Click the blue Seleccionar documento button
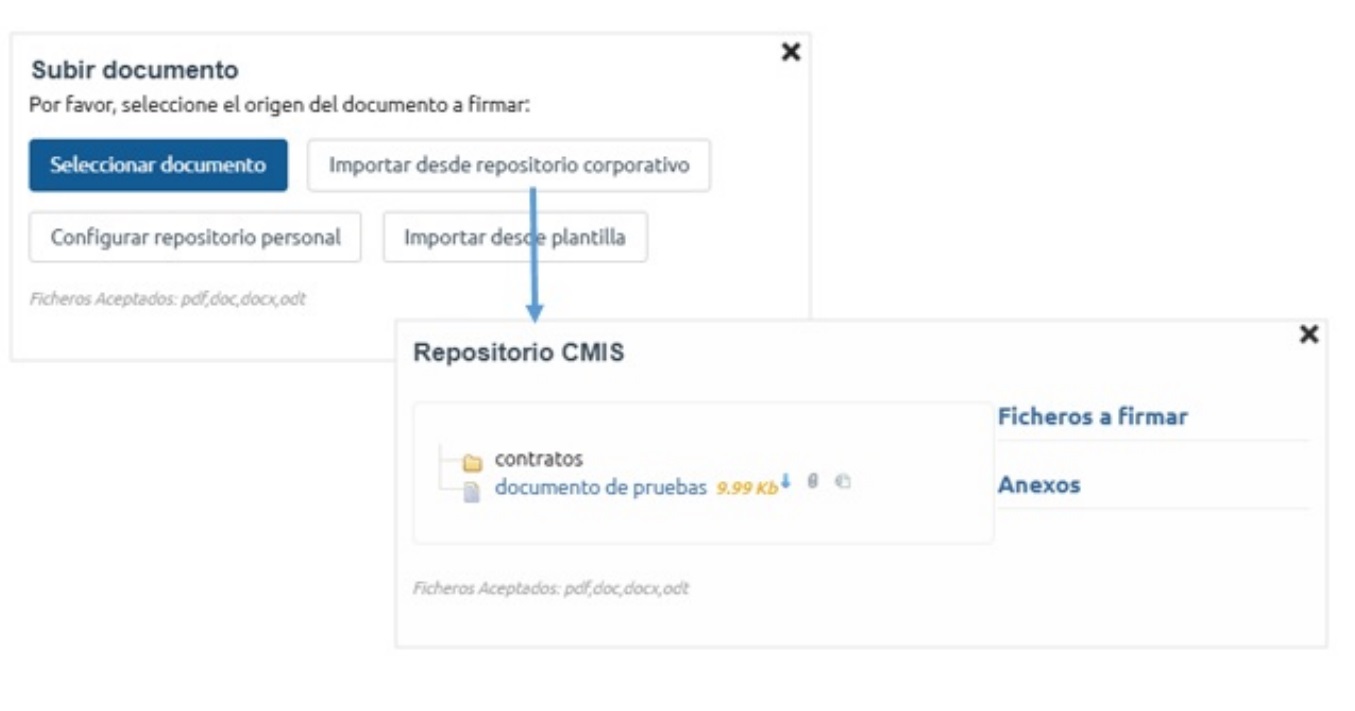Viewport: 1355px width, 711px height. 158,165
